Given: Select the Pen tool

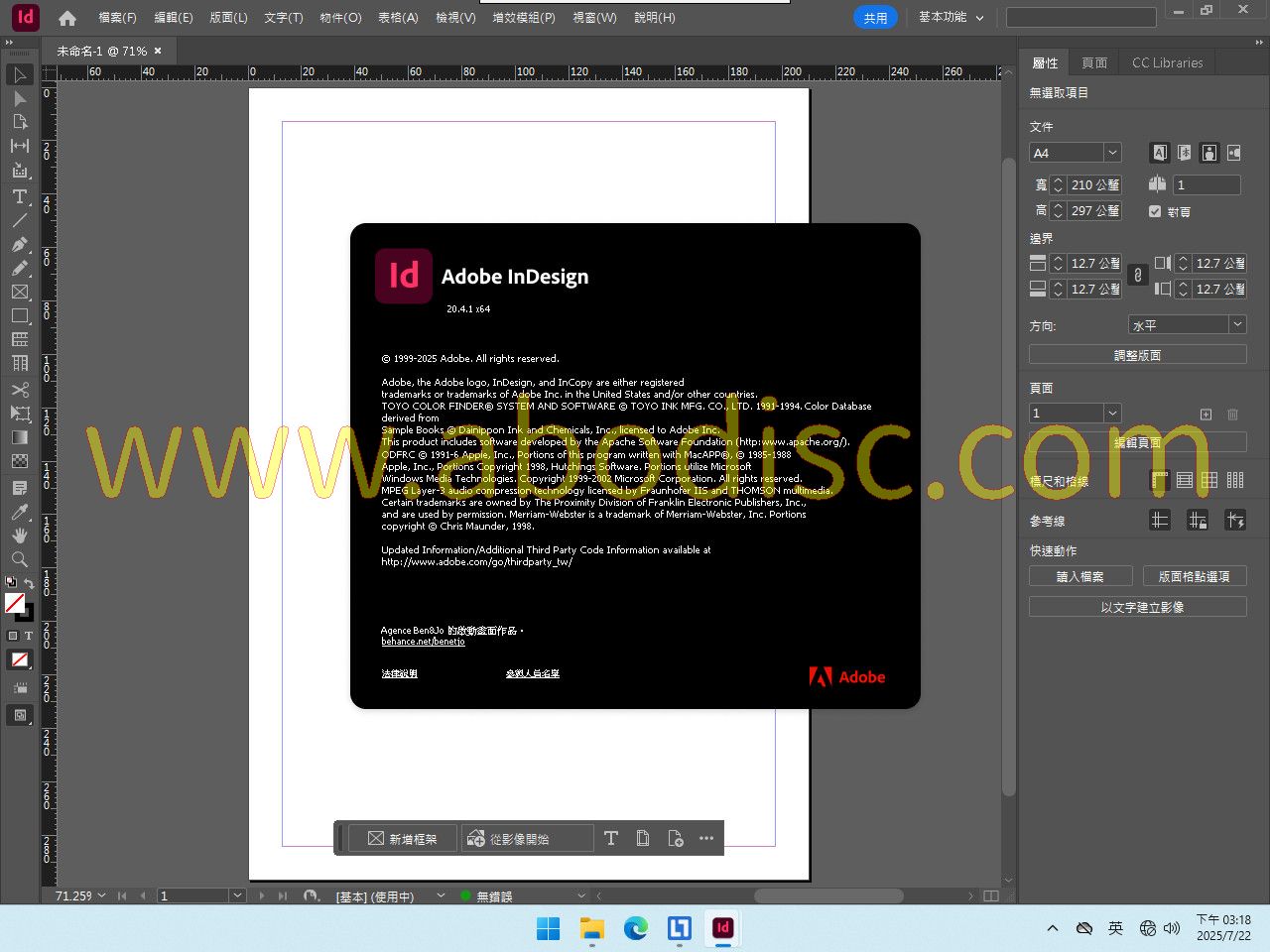Looking at the screenshot, I should point(20,244).
